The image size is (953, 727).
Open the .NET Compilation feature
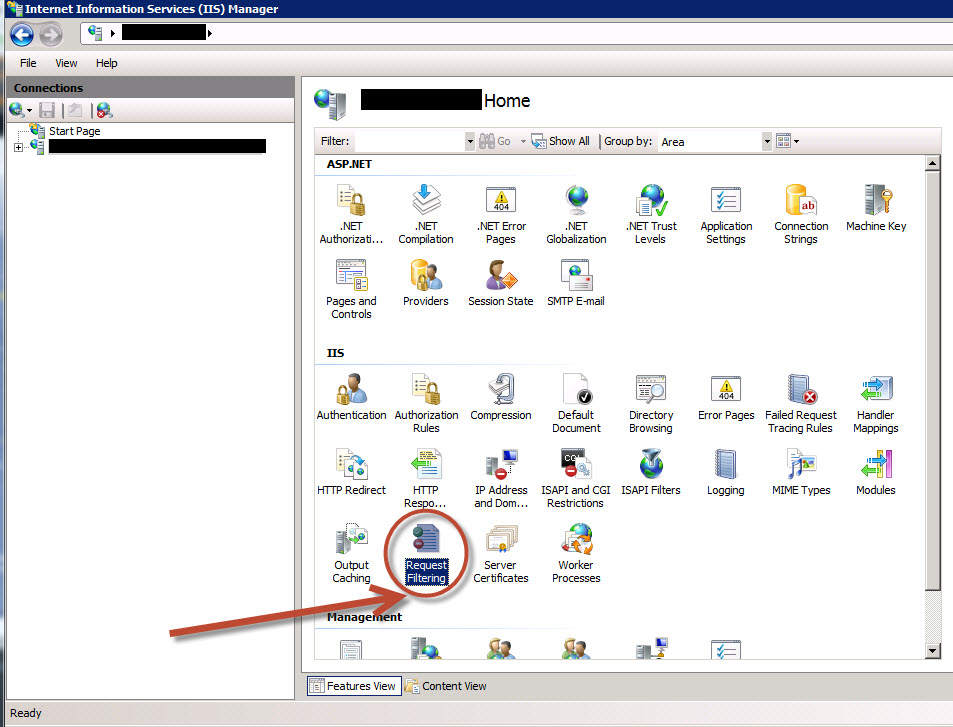click(x=426, y=214)
